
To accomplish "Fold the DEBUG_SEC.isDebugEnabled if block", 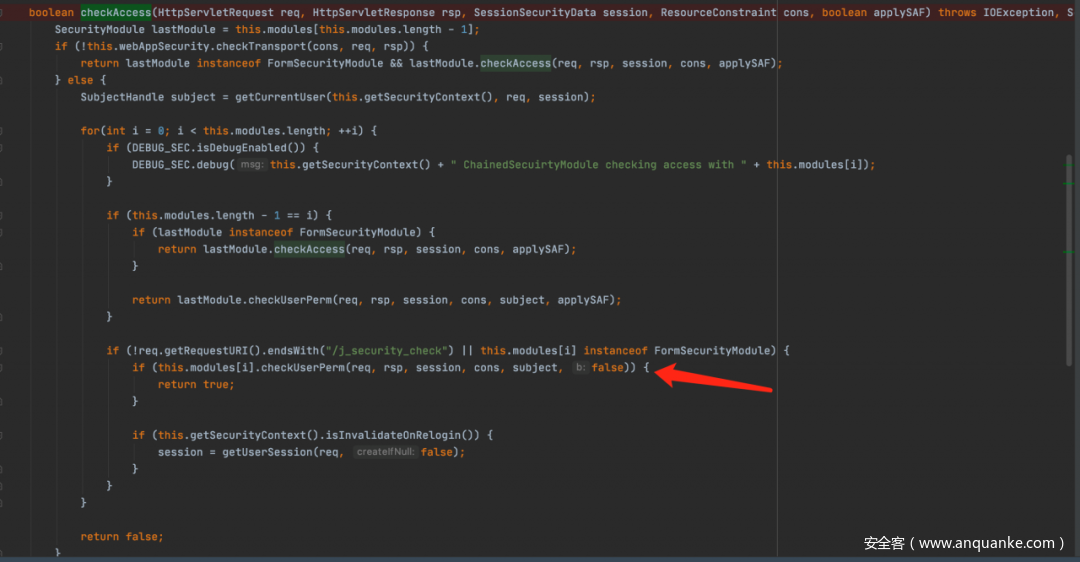I will tap(4, 148).
